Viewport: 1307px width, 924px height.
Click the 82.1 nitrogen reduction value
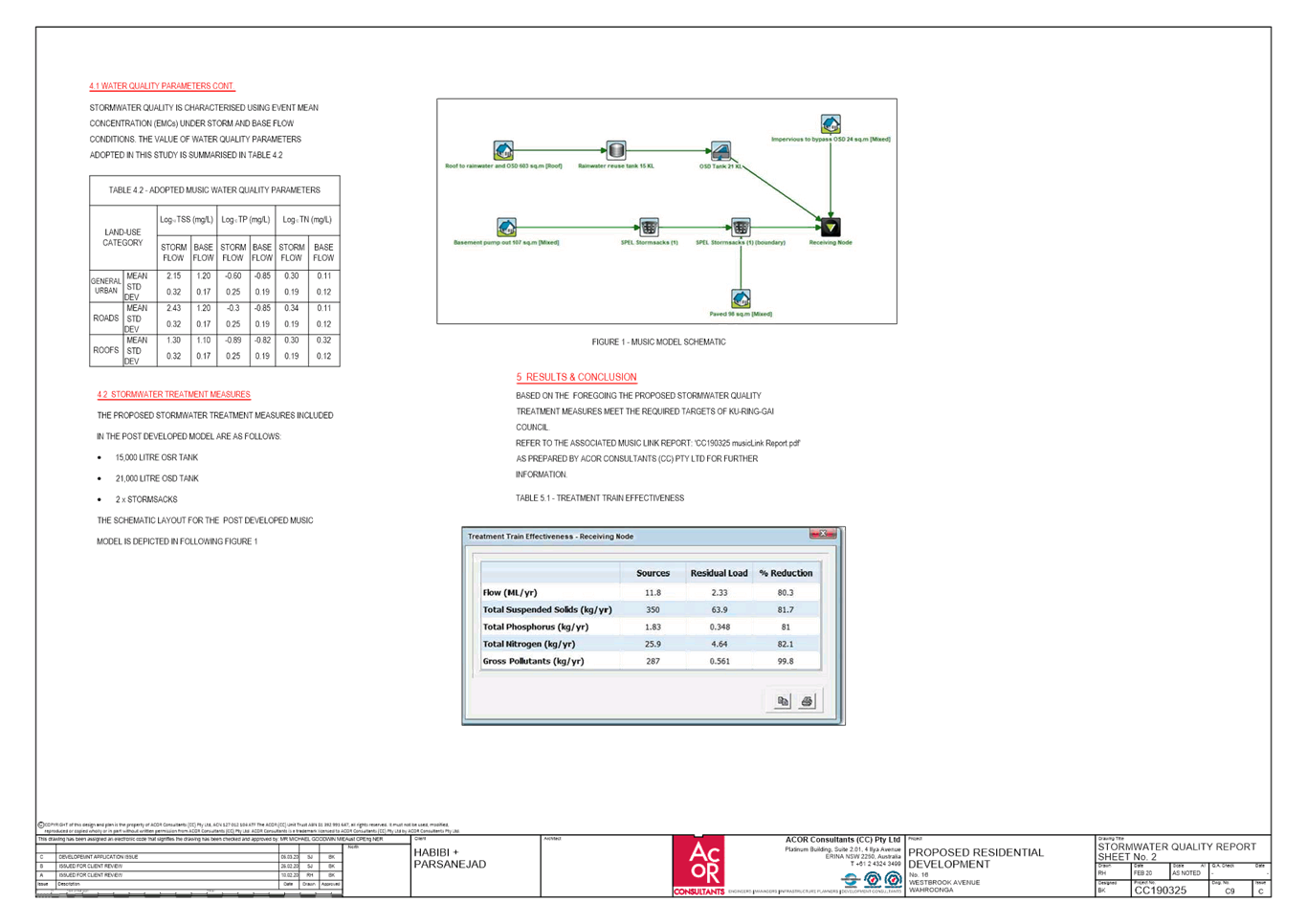(786, 644)
